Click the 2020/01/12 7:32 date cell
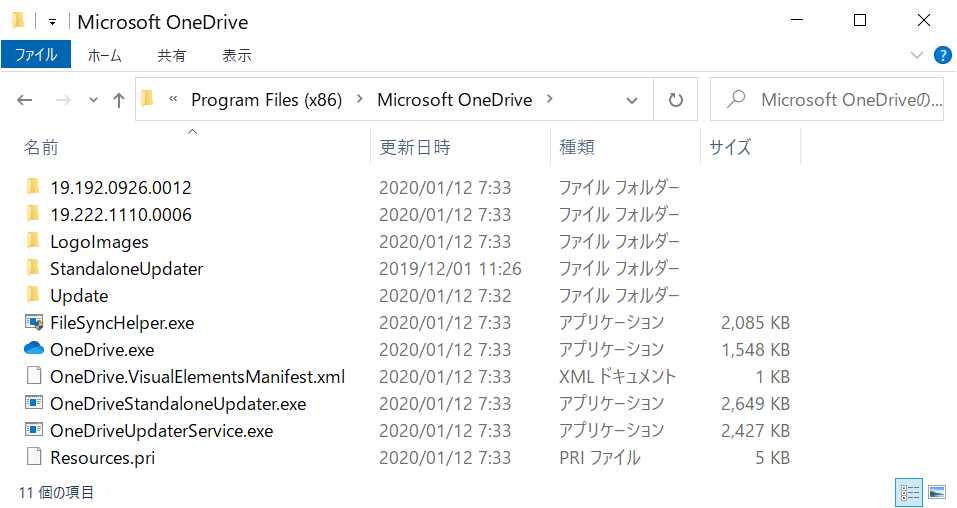Viewport: 957px width, 508px height. tap(445, 296)
